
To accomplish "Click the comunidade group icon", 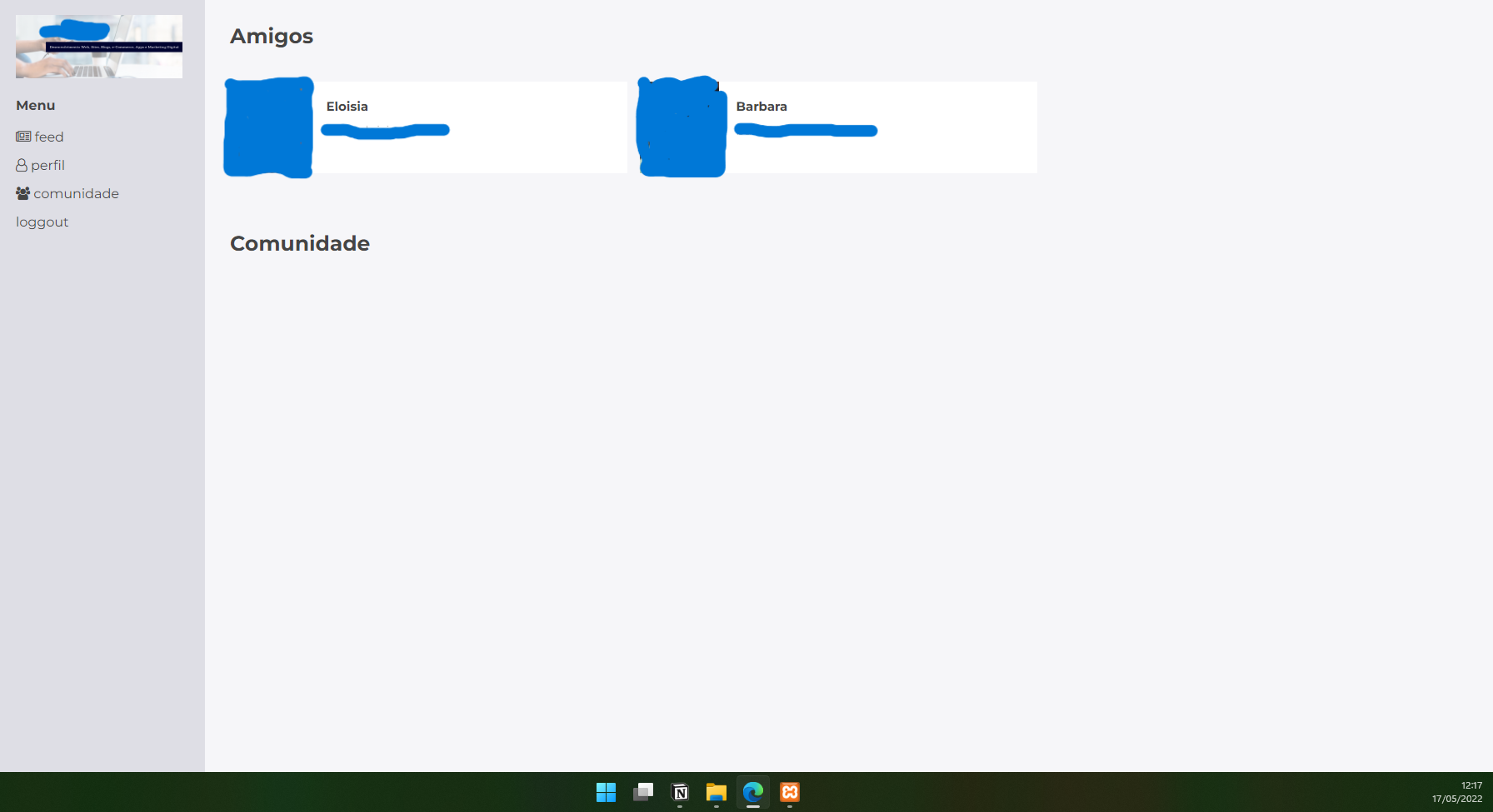I will [x=23, y=193].
